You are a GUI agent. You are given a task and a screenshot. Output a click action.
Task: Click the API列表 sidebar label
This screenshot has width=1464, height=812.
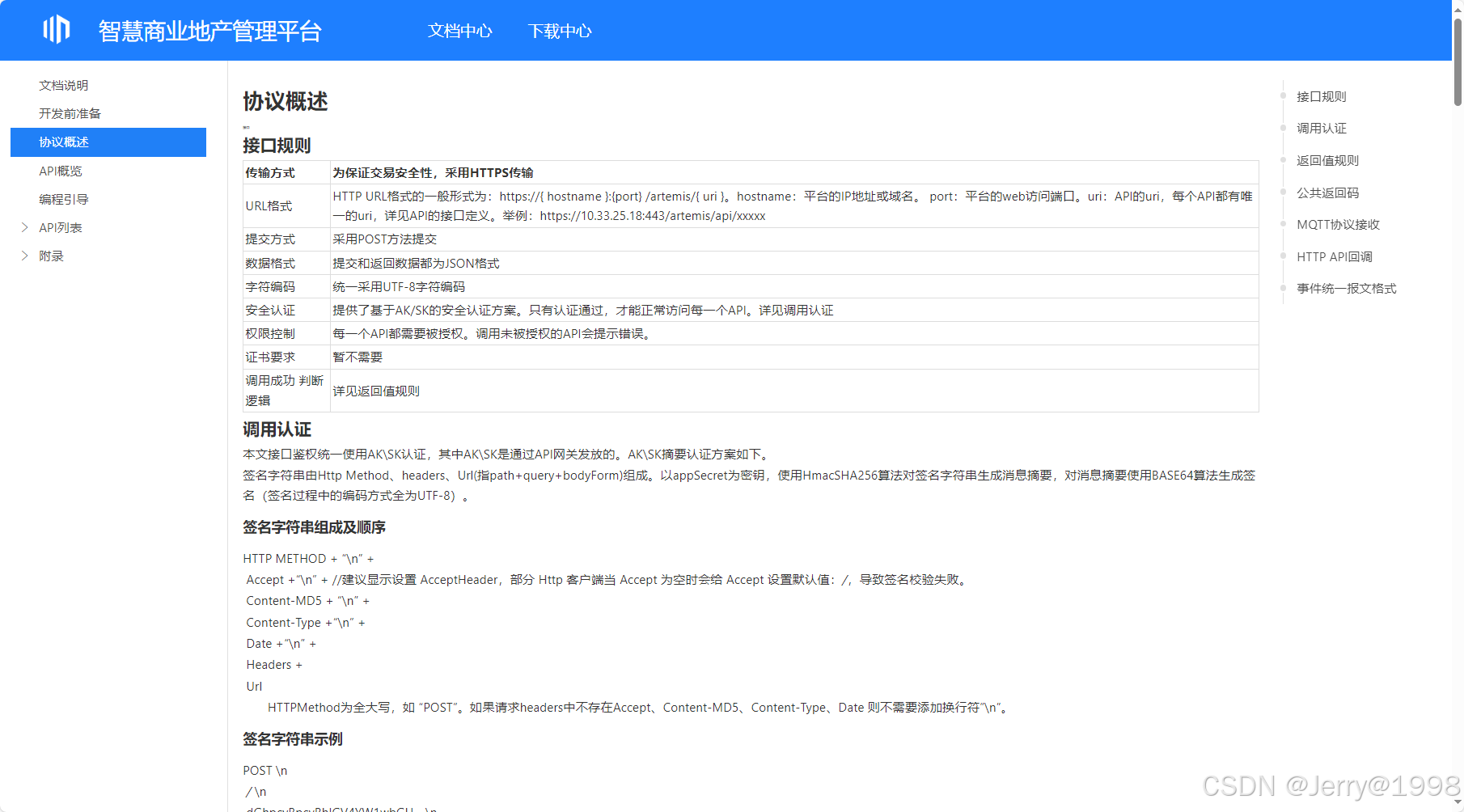click(x=61, y=227)
